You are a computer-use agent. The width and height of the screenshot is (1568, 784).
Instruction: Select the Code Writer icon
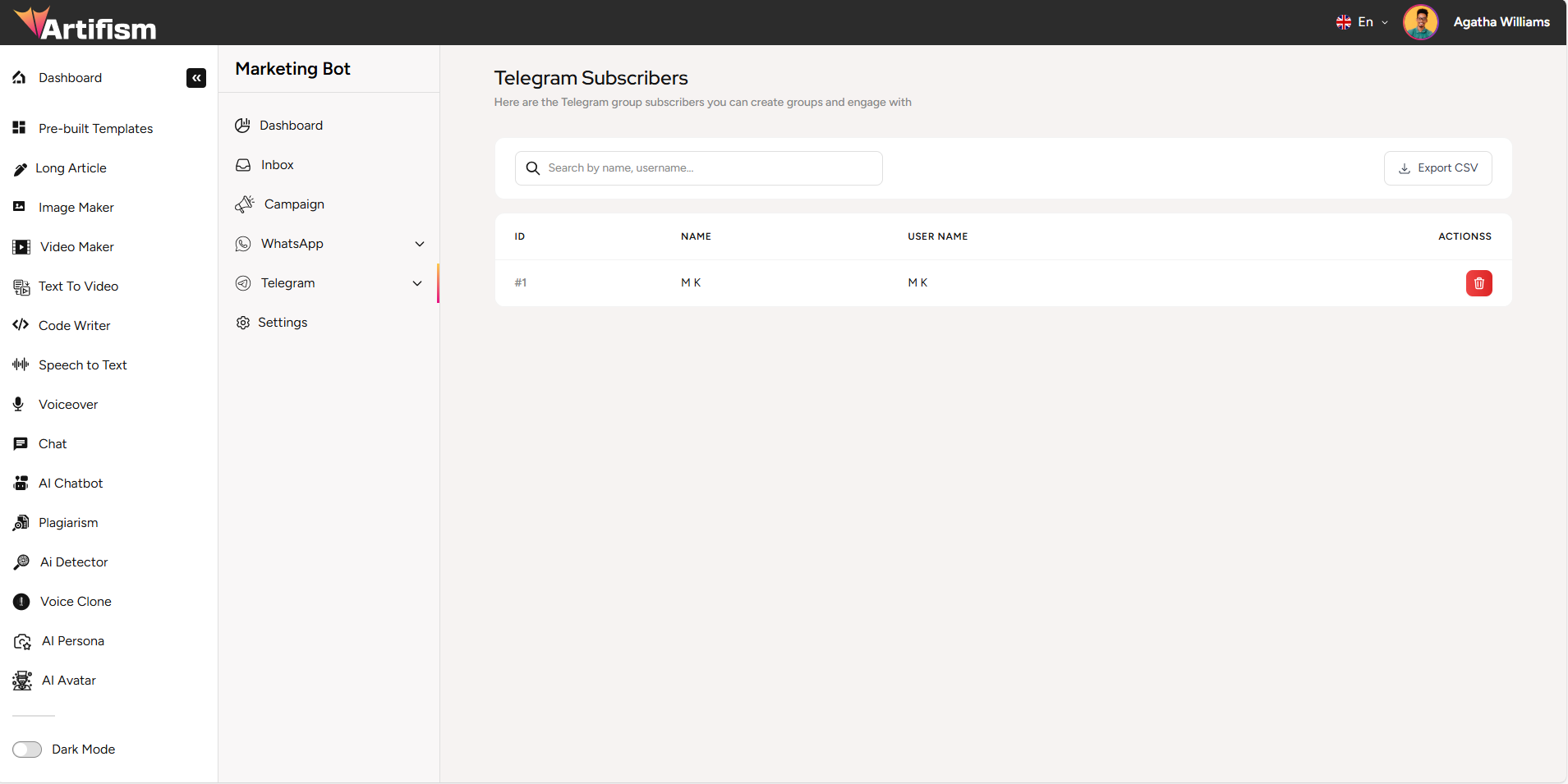(21, 325)
